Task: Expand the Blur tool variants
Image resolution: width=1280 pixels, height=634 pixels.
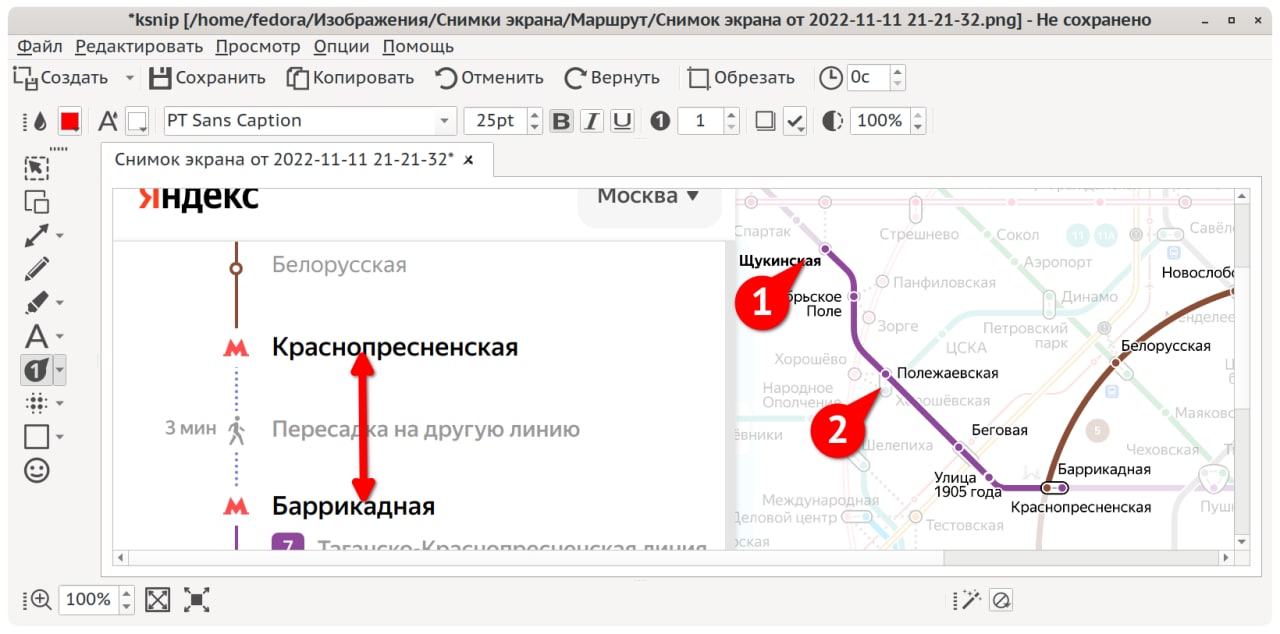Action: pos(61,404)
